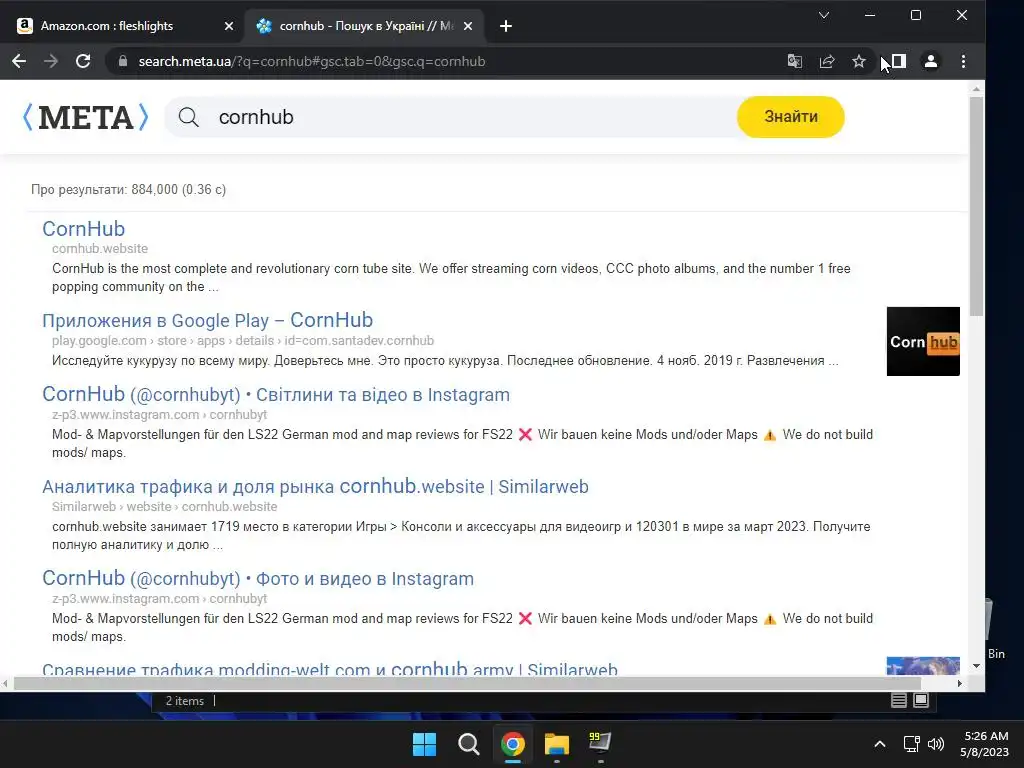This screenshot has height=768, width=1024.
Task: Open the volume tray icon
Action: click(x=936, y=744)
